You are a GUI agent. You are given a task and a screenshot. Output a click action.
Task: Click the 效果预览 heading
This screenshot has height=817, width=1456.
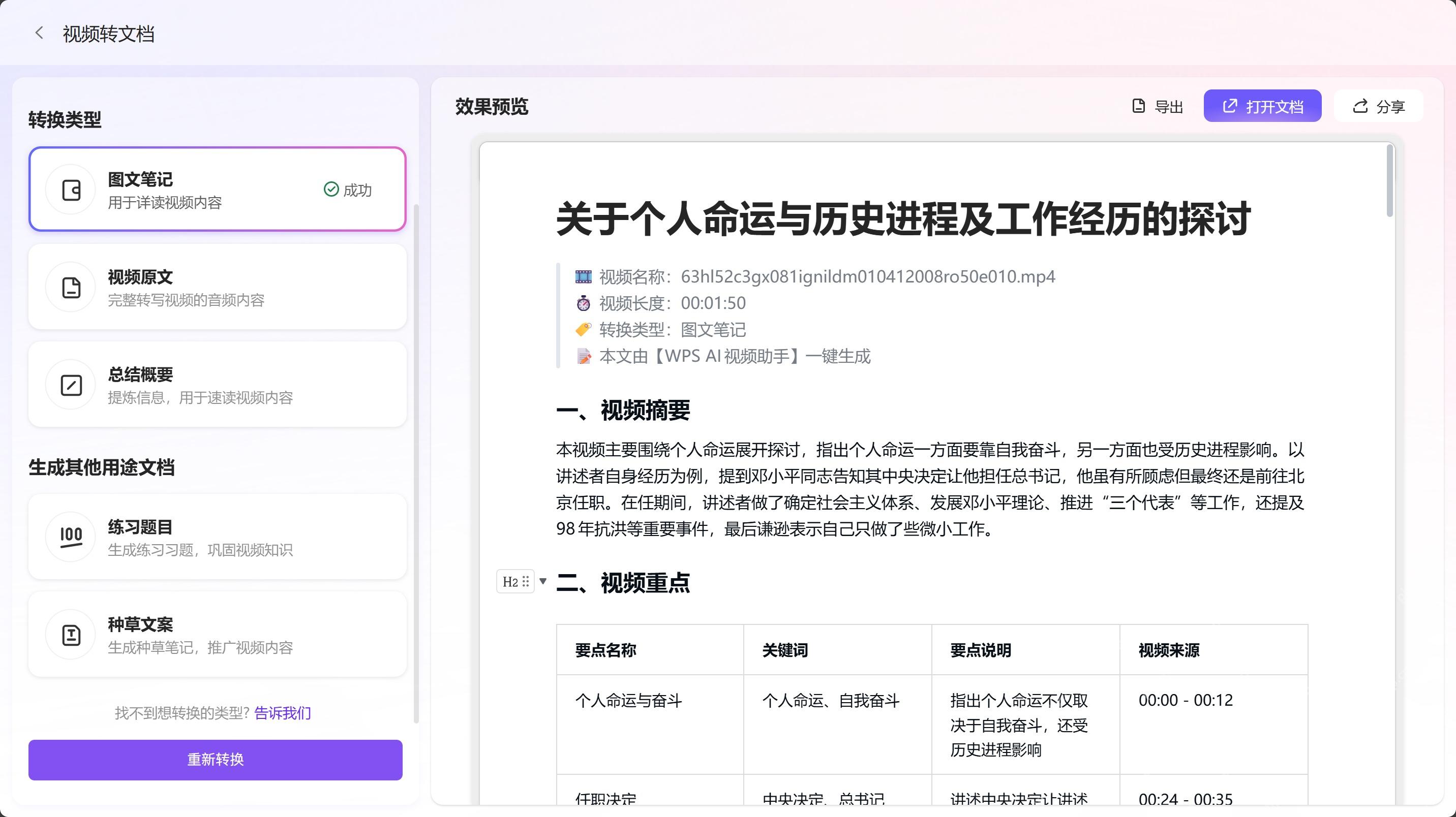492,106
